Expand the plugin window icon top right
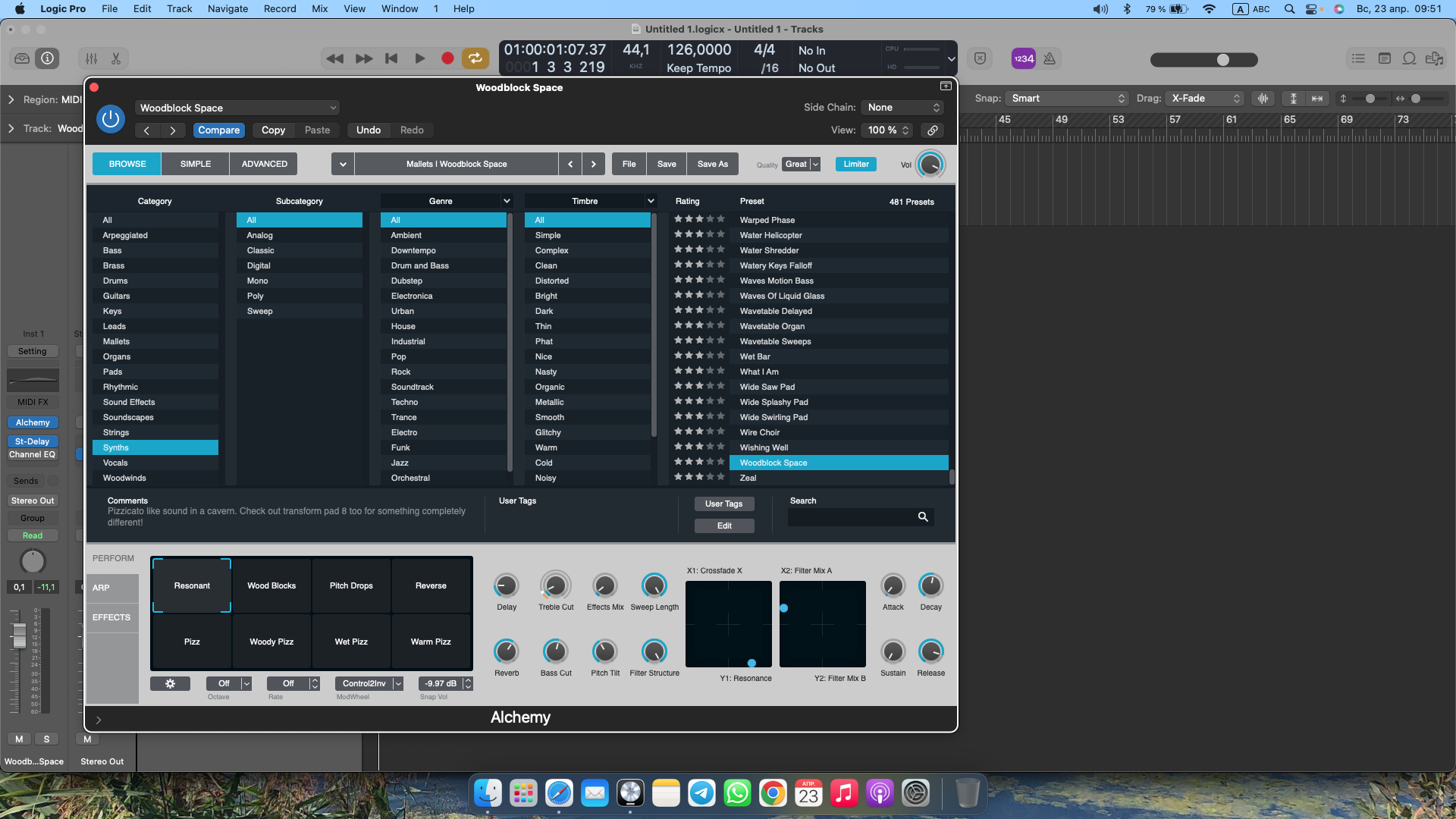 coord(946,86)
